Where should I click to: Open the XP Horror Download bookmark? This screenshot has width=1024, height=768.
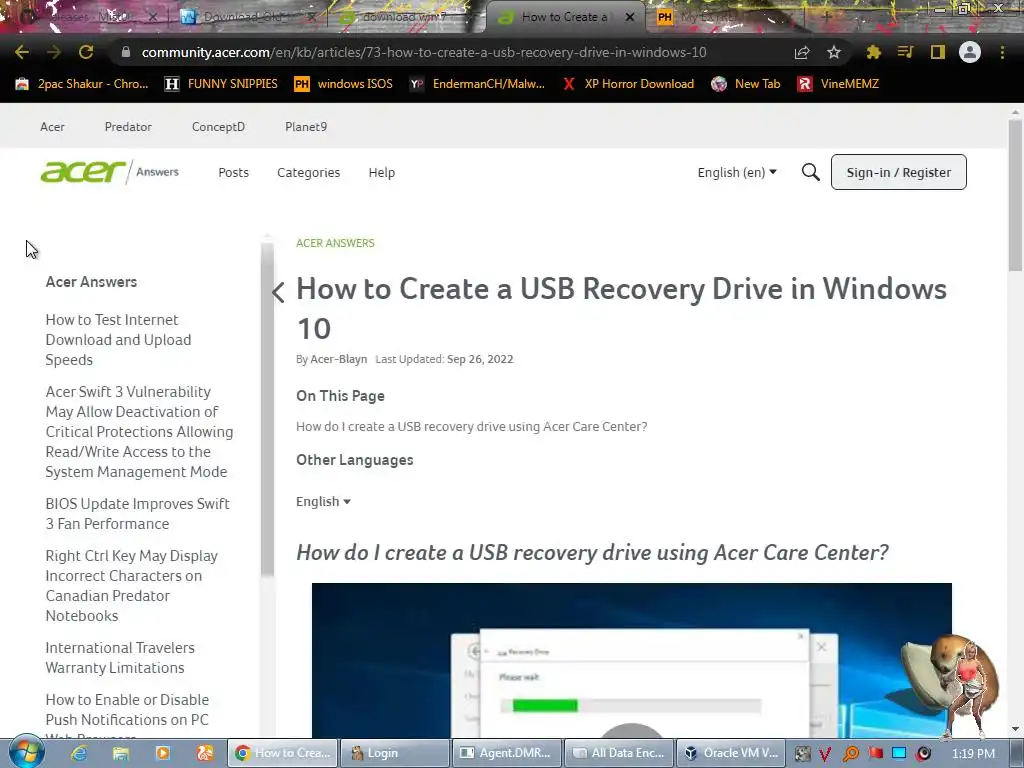628,84
